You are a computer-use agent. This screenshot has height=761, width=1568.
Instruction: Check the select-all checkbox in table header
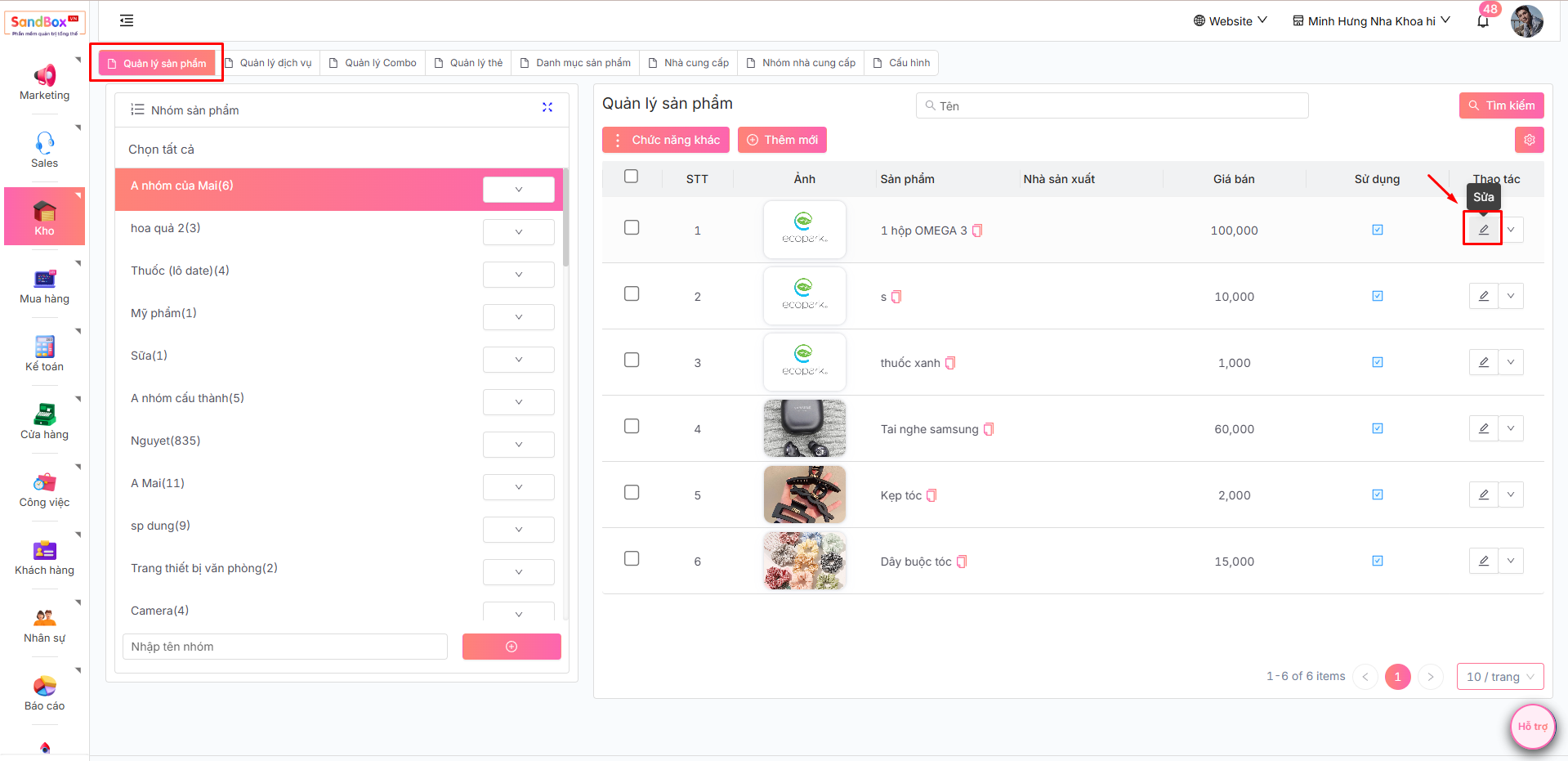click(x=631, y=177)
